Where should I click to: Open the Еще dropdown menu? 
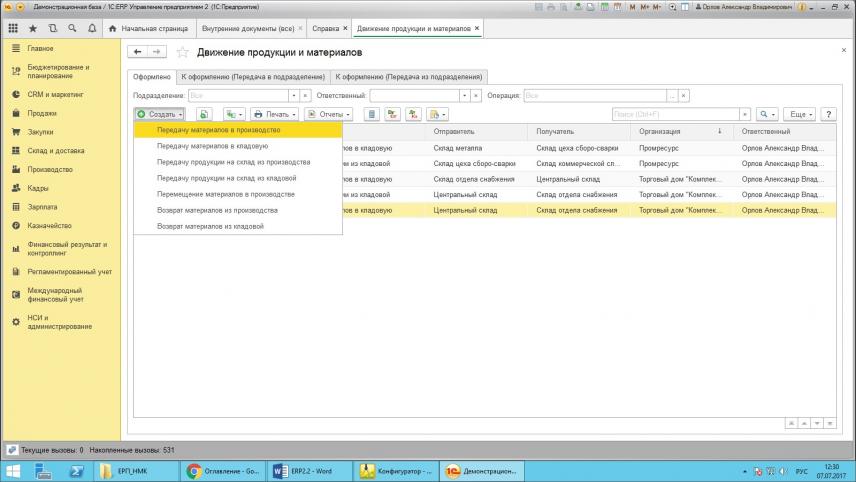[800, 114]
